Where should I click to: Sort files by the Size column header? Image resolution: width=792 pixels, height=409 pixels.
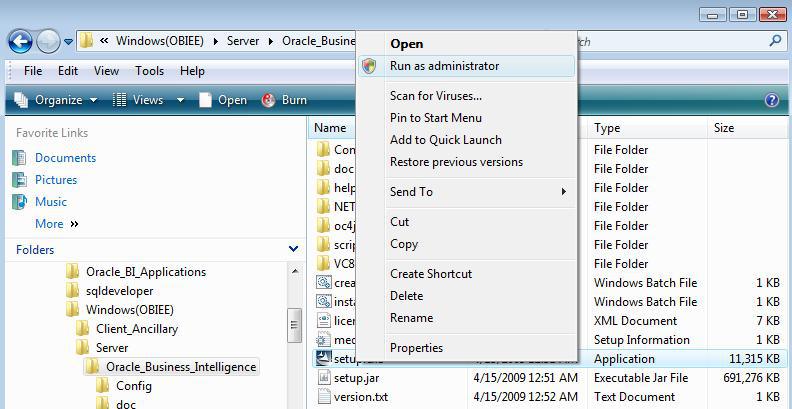(x=724, y=128)
